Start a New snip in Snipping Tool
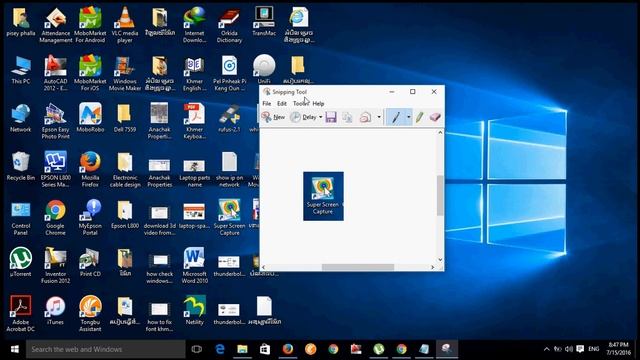The image size is (640, 360). click(273, 118)
